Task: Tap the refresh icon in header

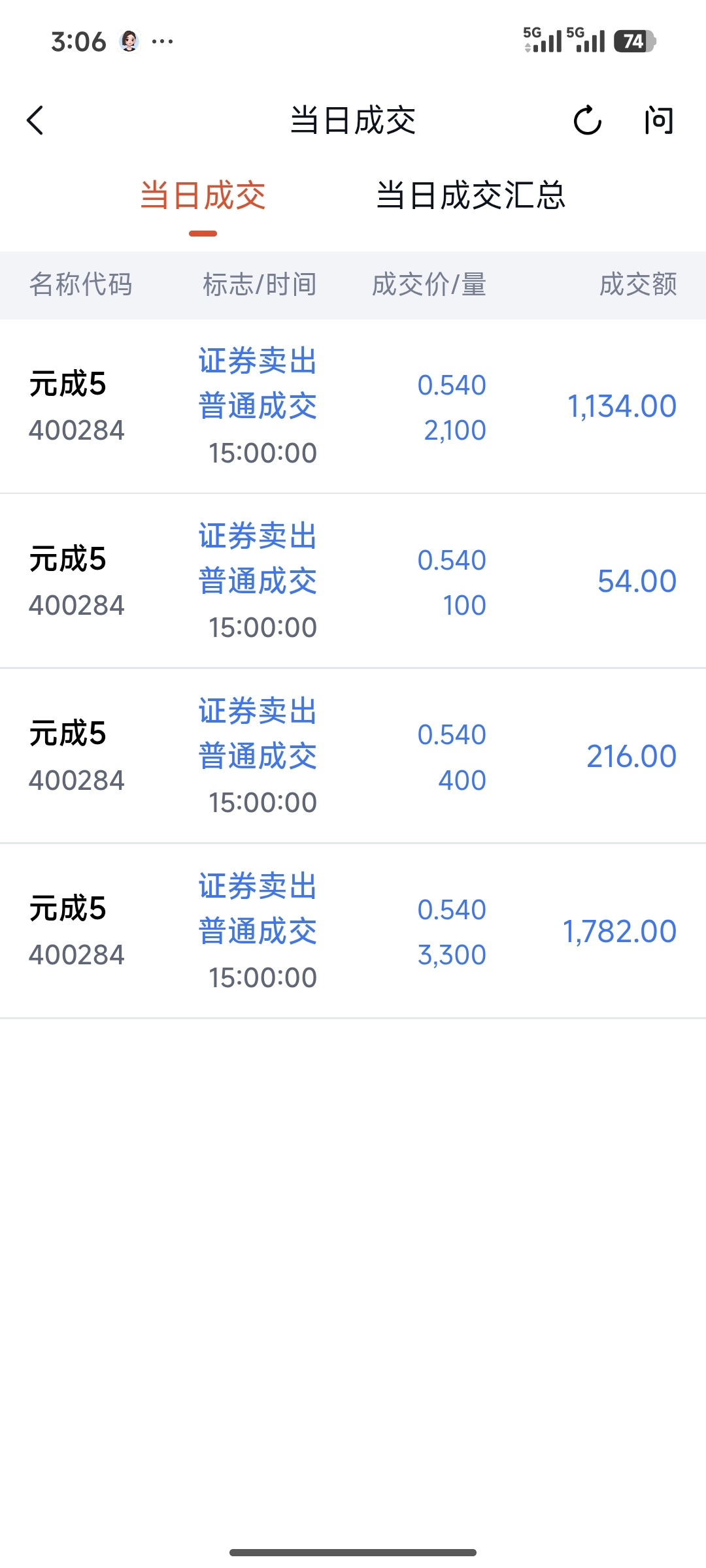Action: point(587,120)
